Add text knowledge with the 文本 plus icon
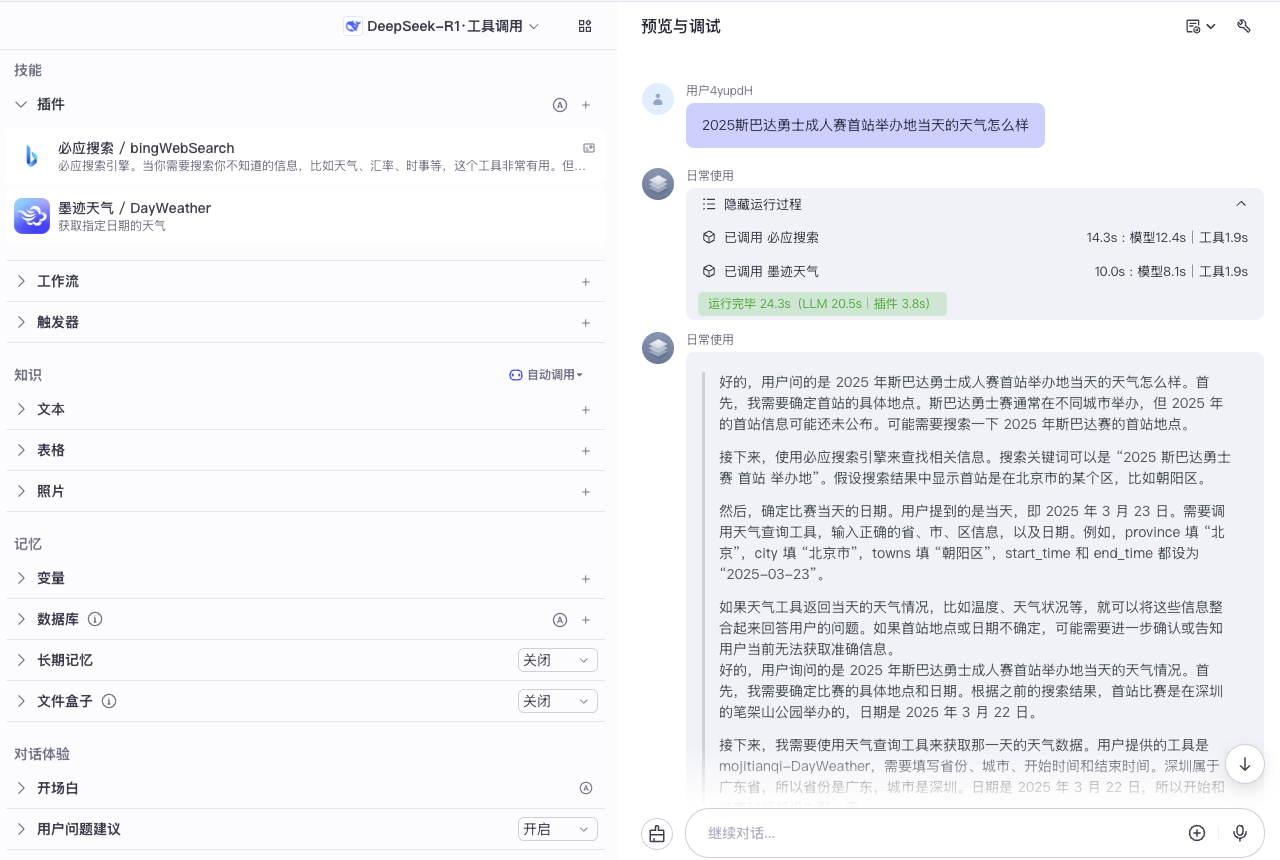 [586, 410]
